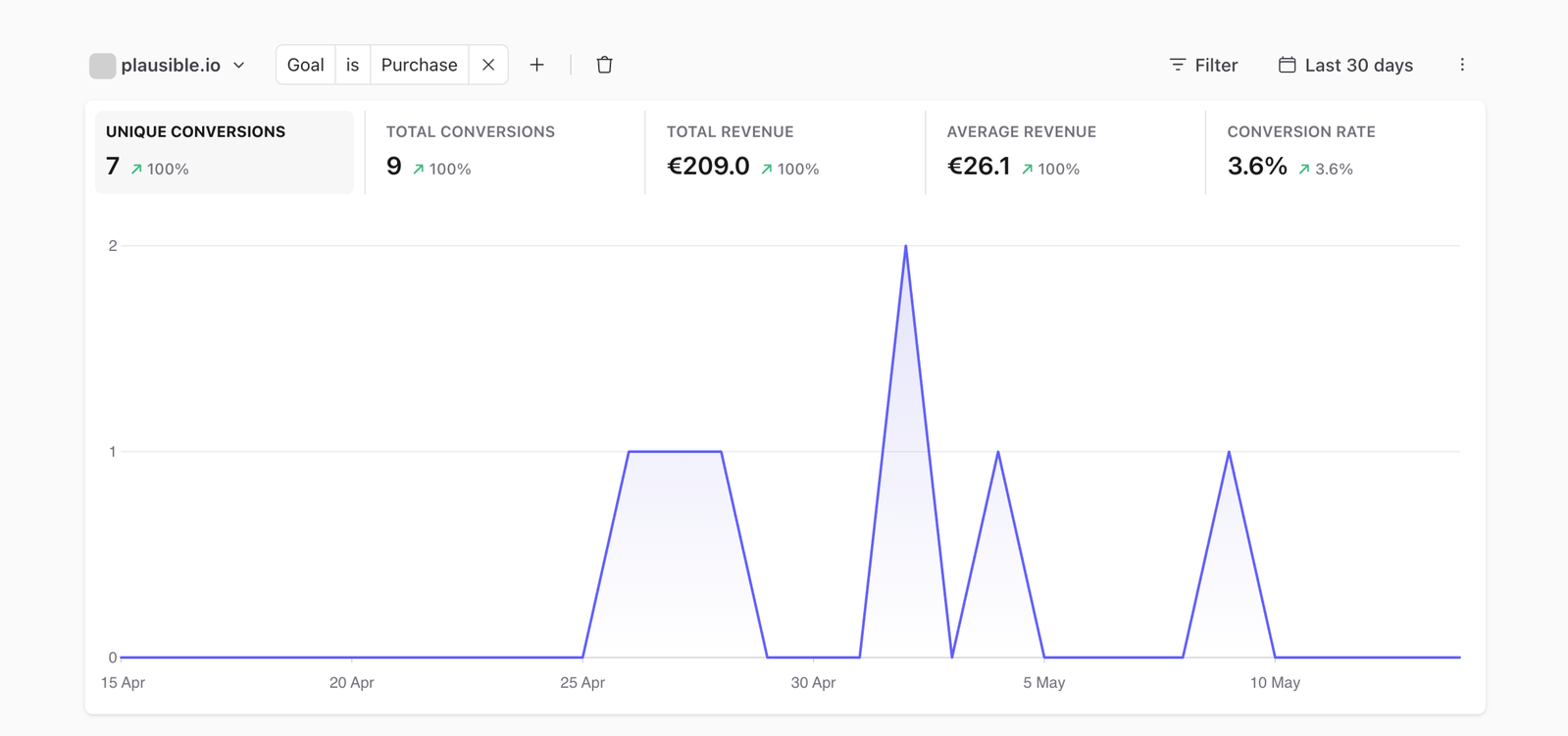Click the €26.1 average revenue value

coord(979,167)
